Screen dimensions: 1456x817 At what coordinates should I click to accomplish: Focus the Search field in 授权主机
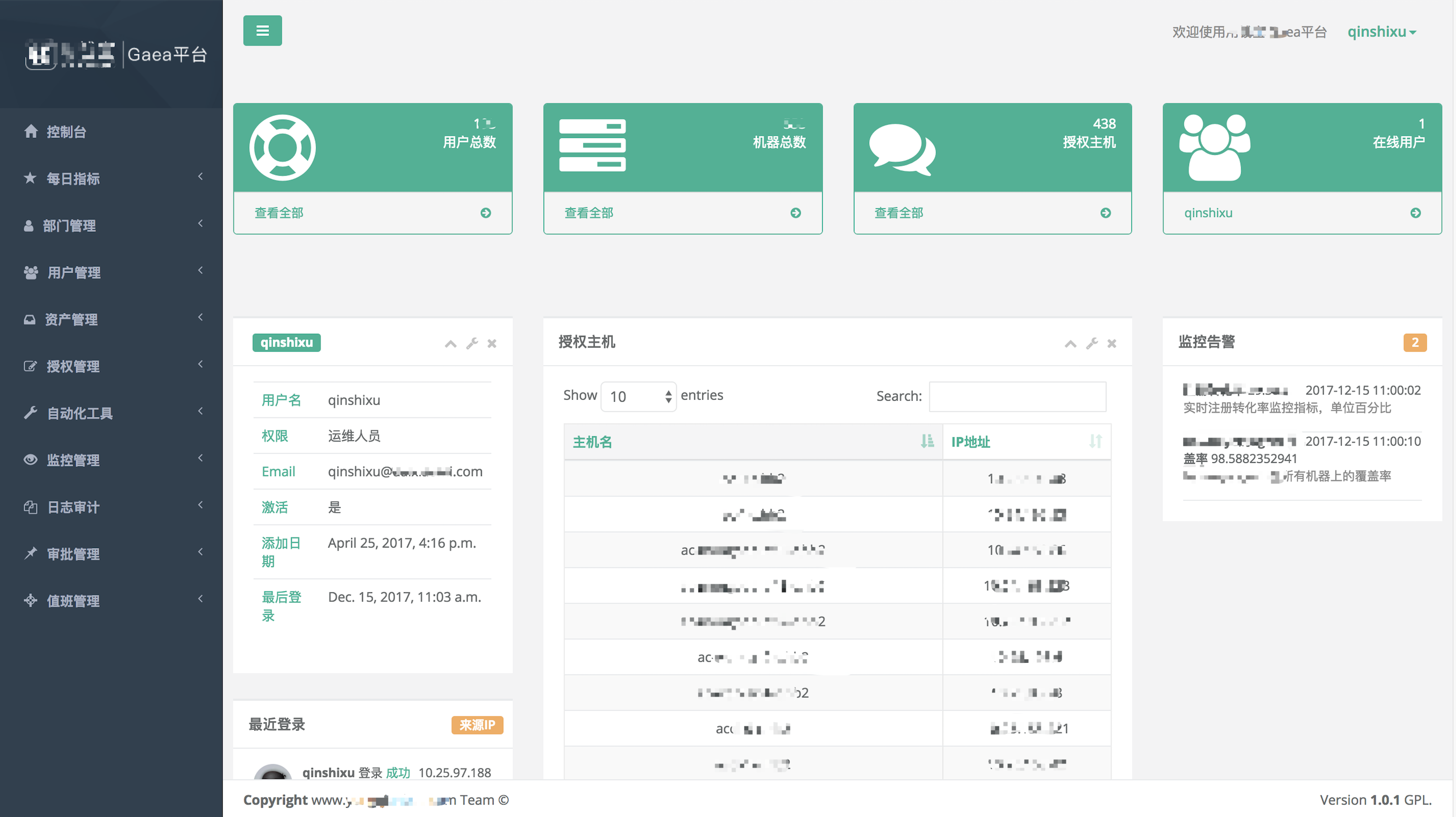click(x=1018, y=396)
